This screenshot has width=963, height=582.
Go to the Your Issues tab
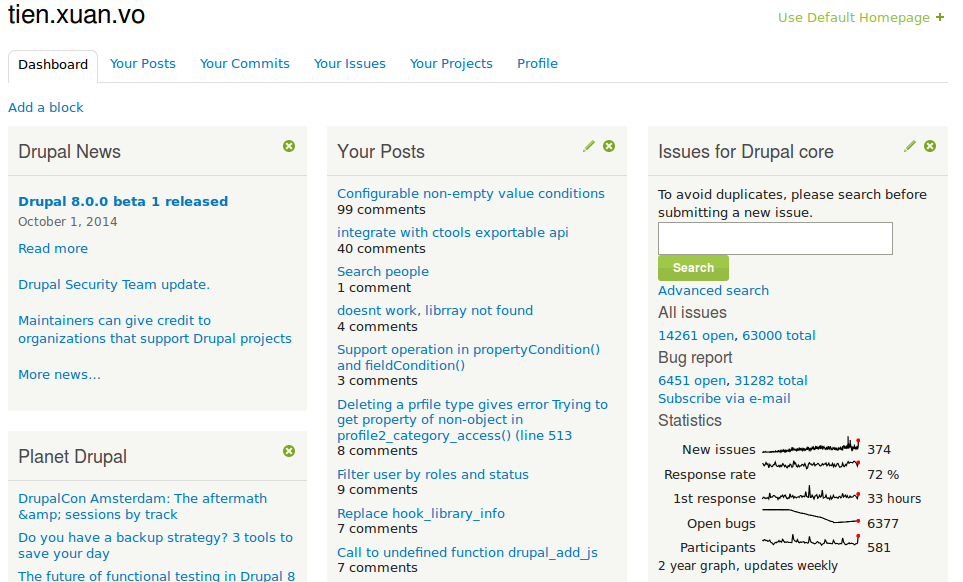click(x=349, y=64)
